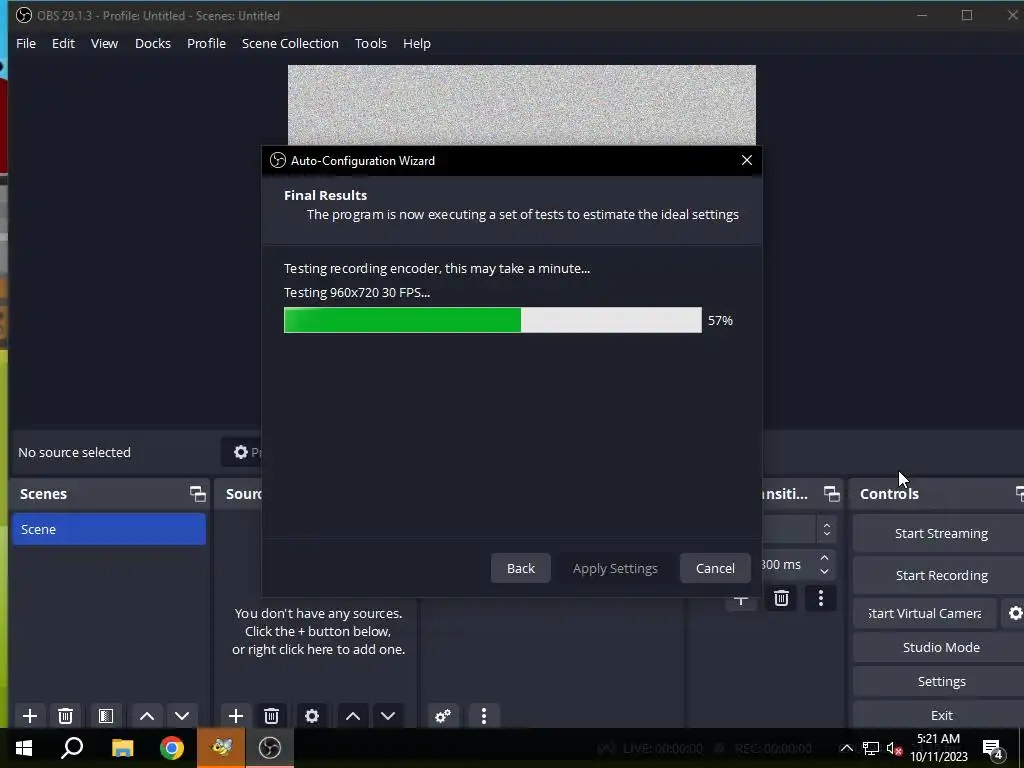Click Exit in Controls dock
The width and height of the screenshot is (1024, 768).
(x=940, y=715)
